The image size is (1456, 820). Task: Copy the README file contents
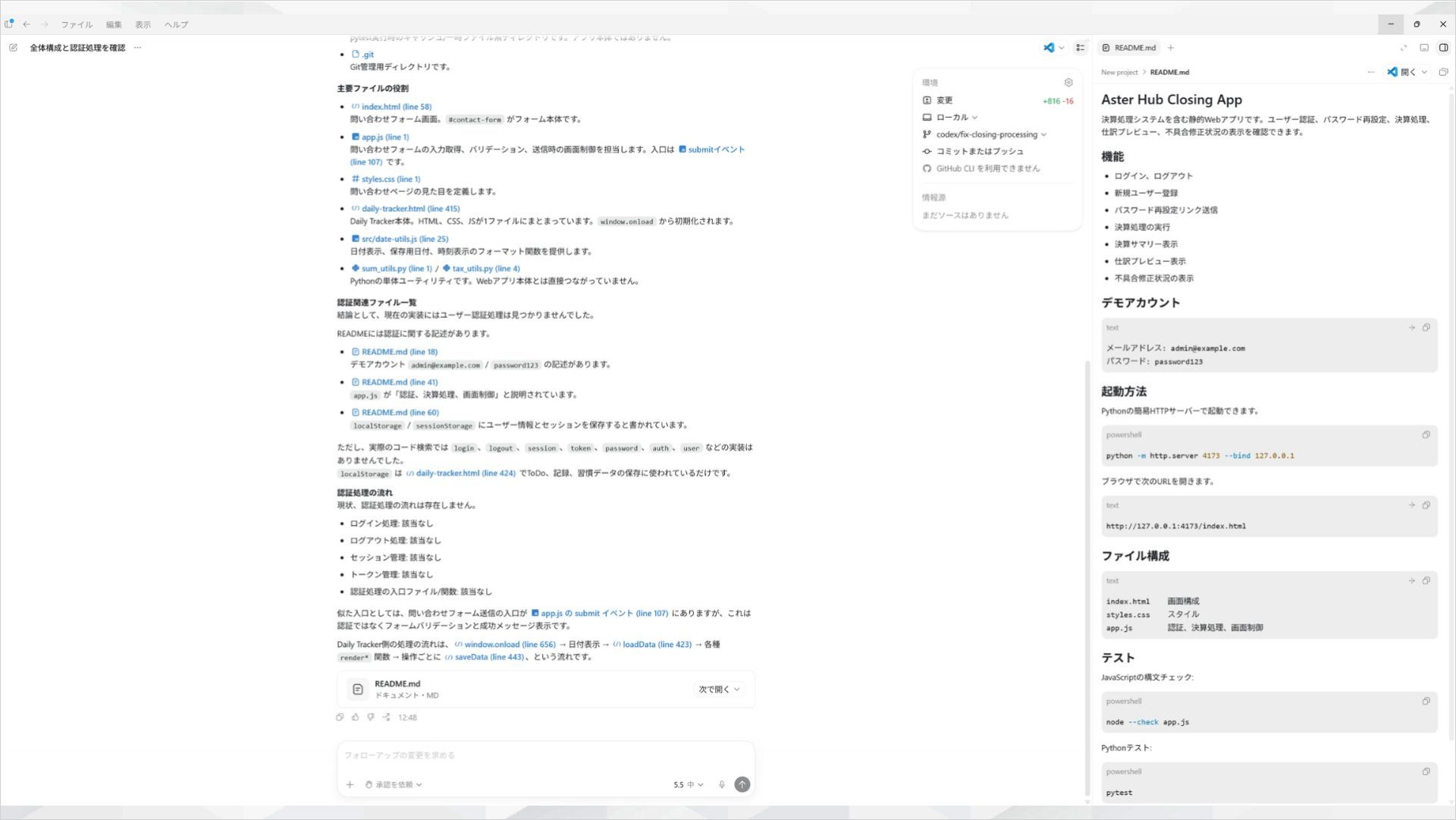[x=1443, y=72]
